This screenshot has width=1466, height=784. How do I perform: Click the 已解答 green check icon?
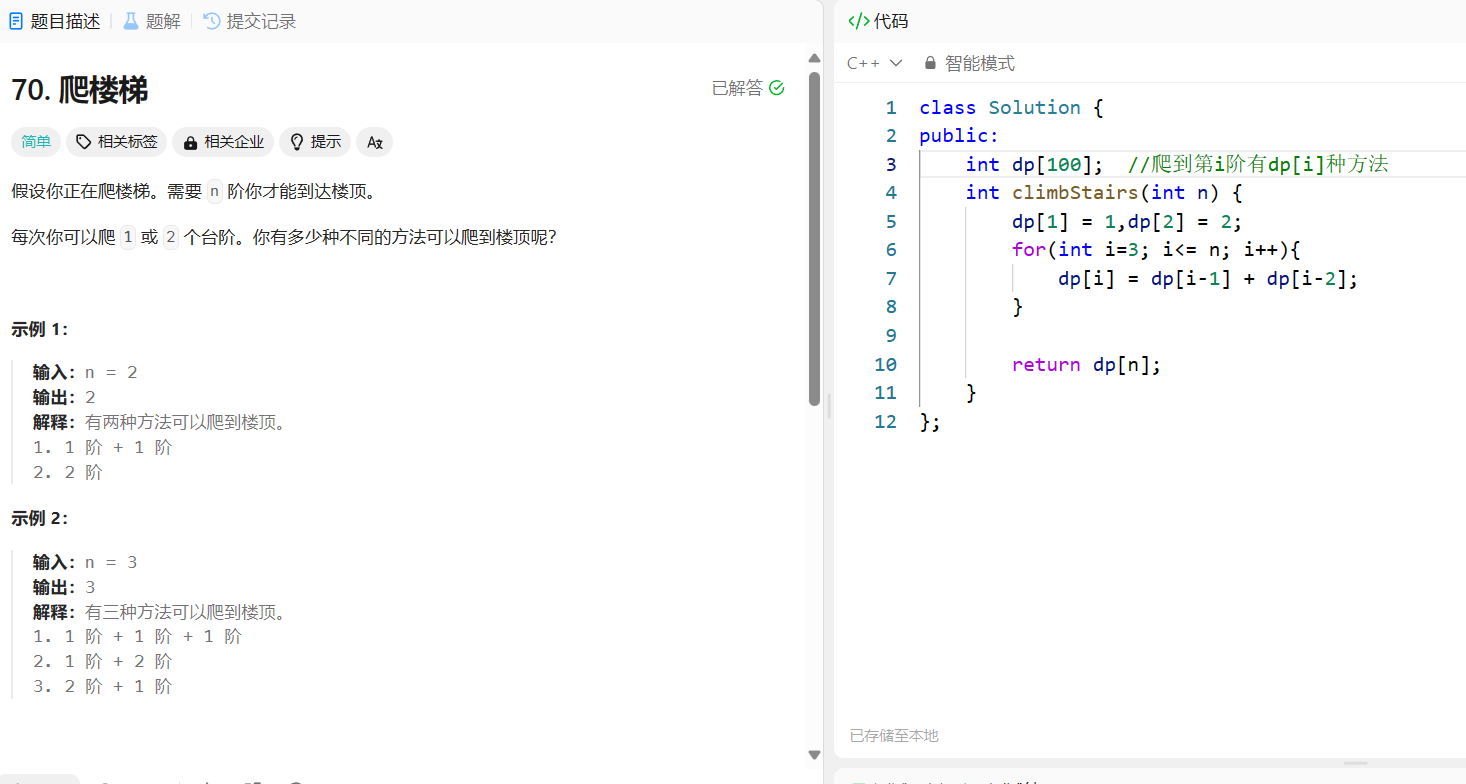point(777,88)
